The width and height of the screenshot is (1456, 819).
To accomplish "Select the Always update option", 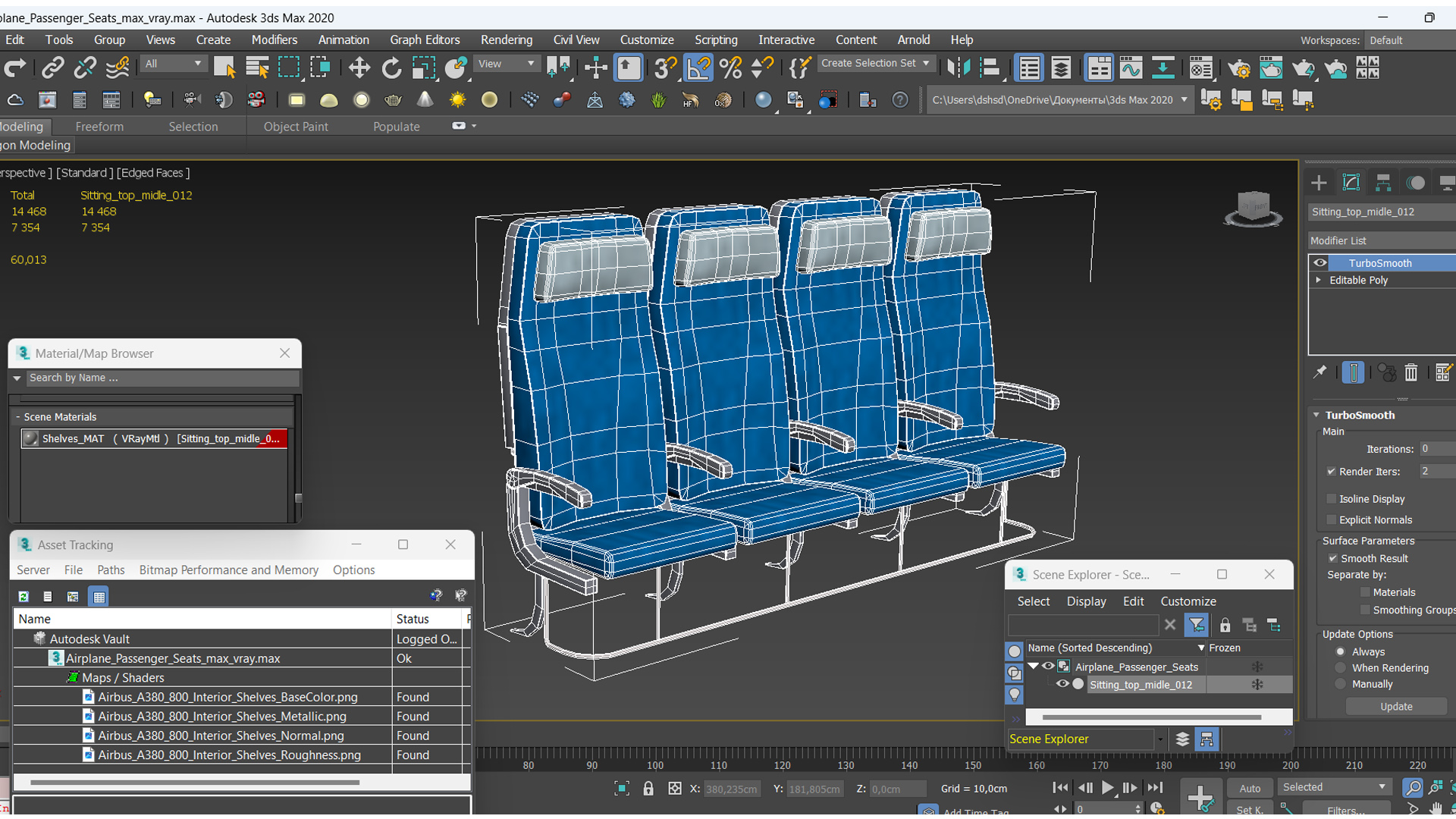I will (x=1341, y=652).
